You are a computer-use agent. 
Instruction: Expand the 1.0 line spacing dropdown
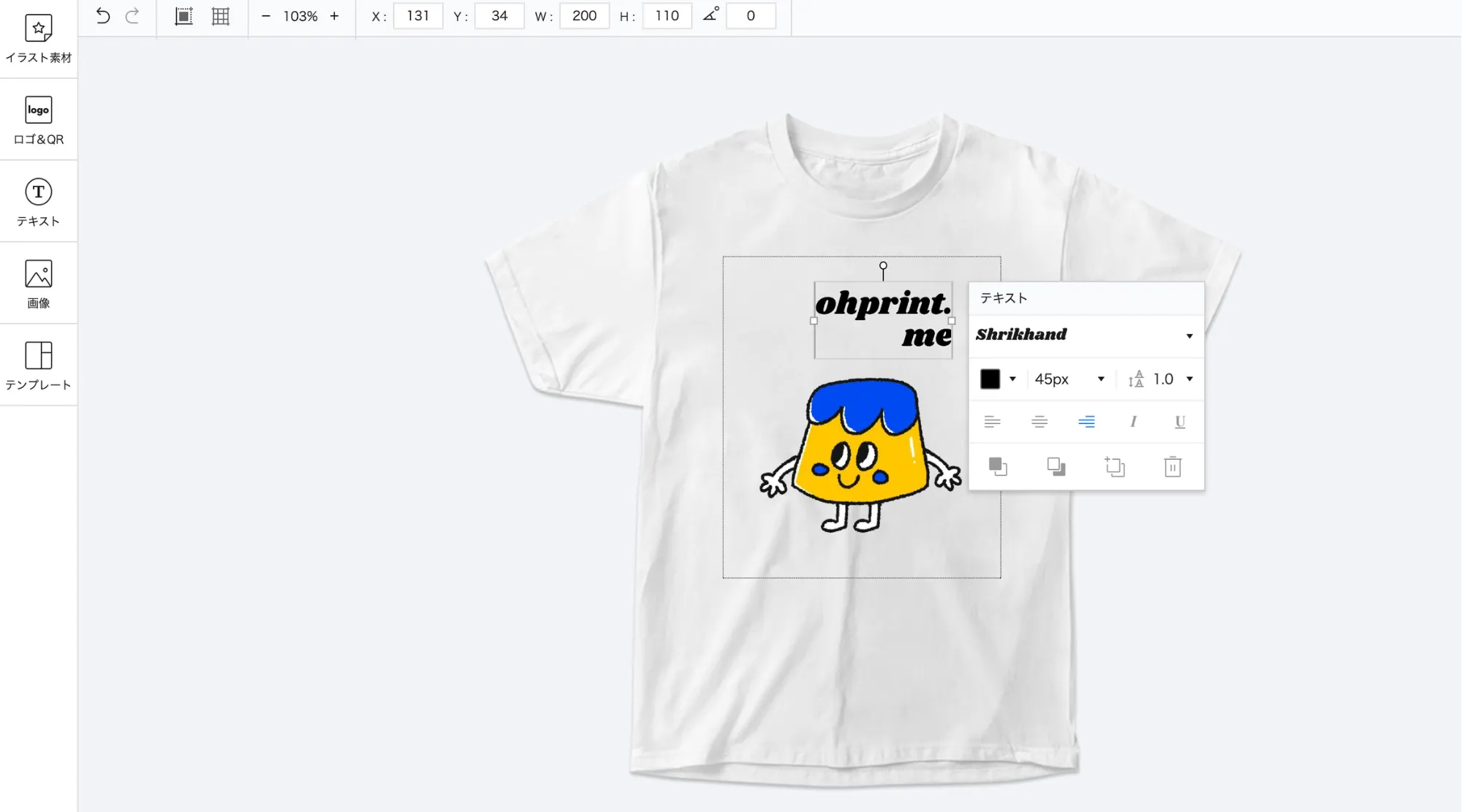click(x=1189, y=379)
